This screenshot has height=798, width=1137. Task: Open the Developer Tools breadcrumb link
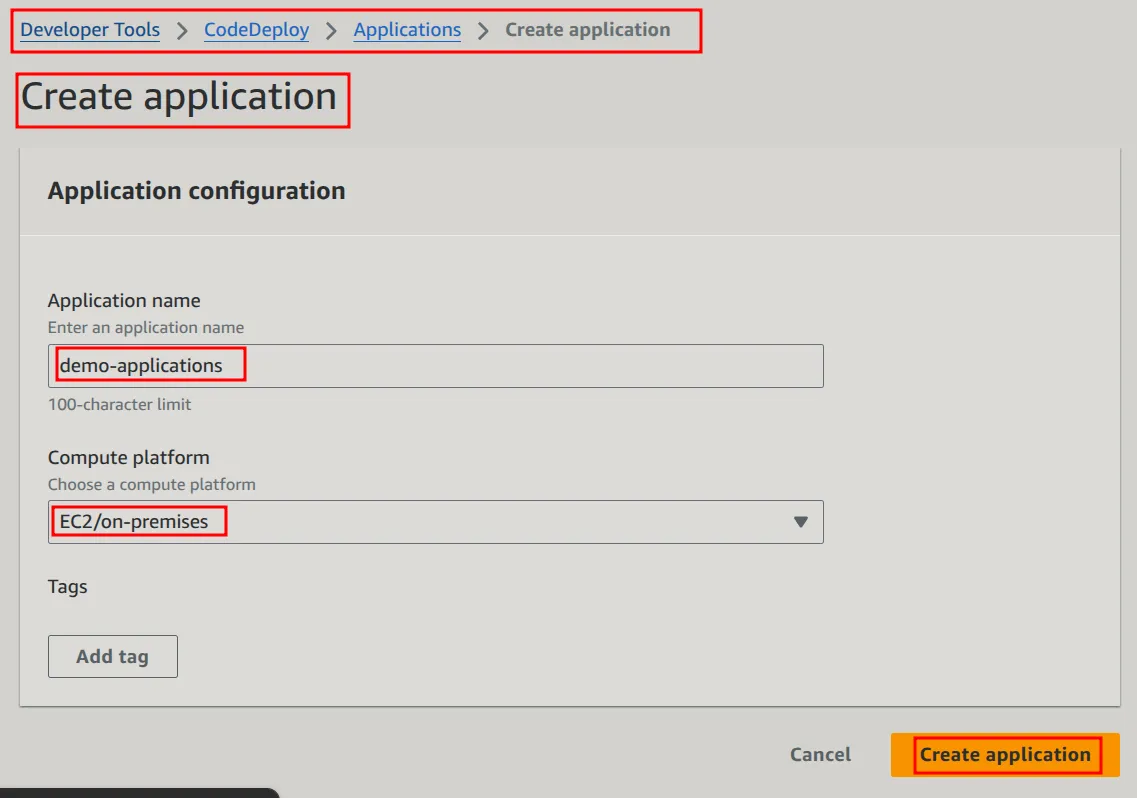pyautogui.click(x=90, y=30)
